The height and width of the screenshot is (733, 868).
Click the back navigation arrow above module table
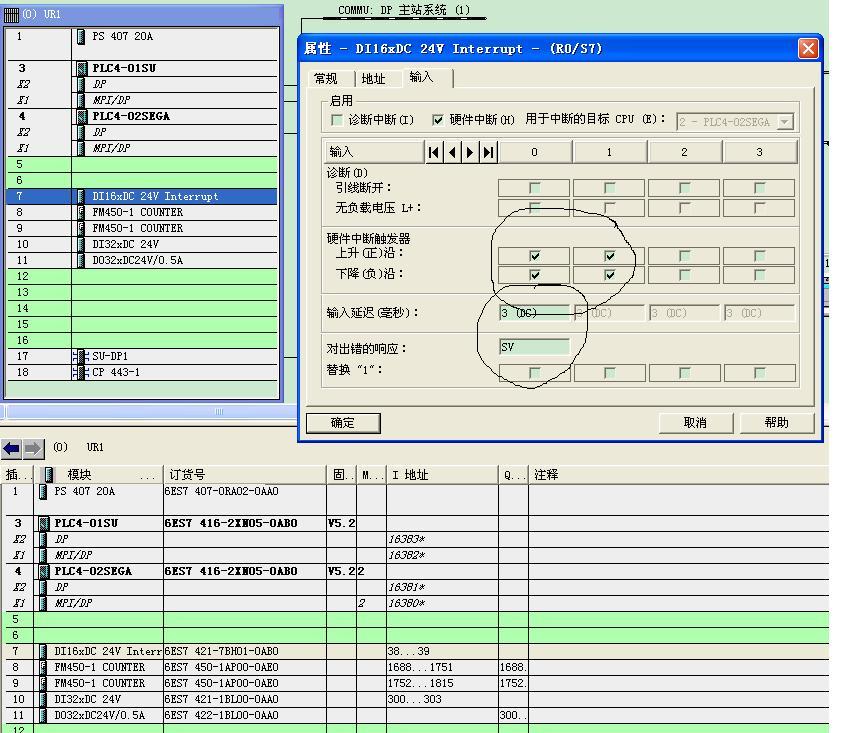(12, 448)
